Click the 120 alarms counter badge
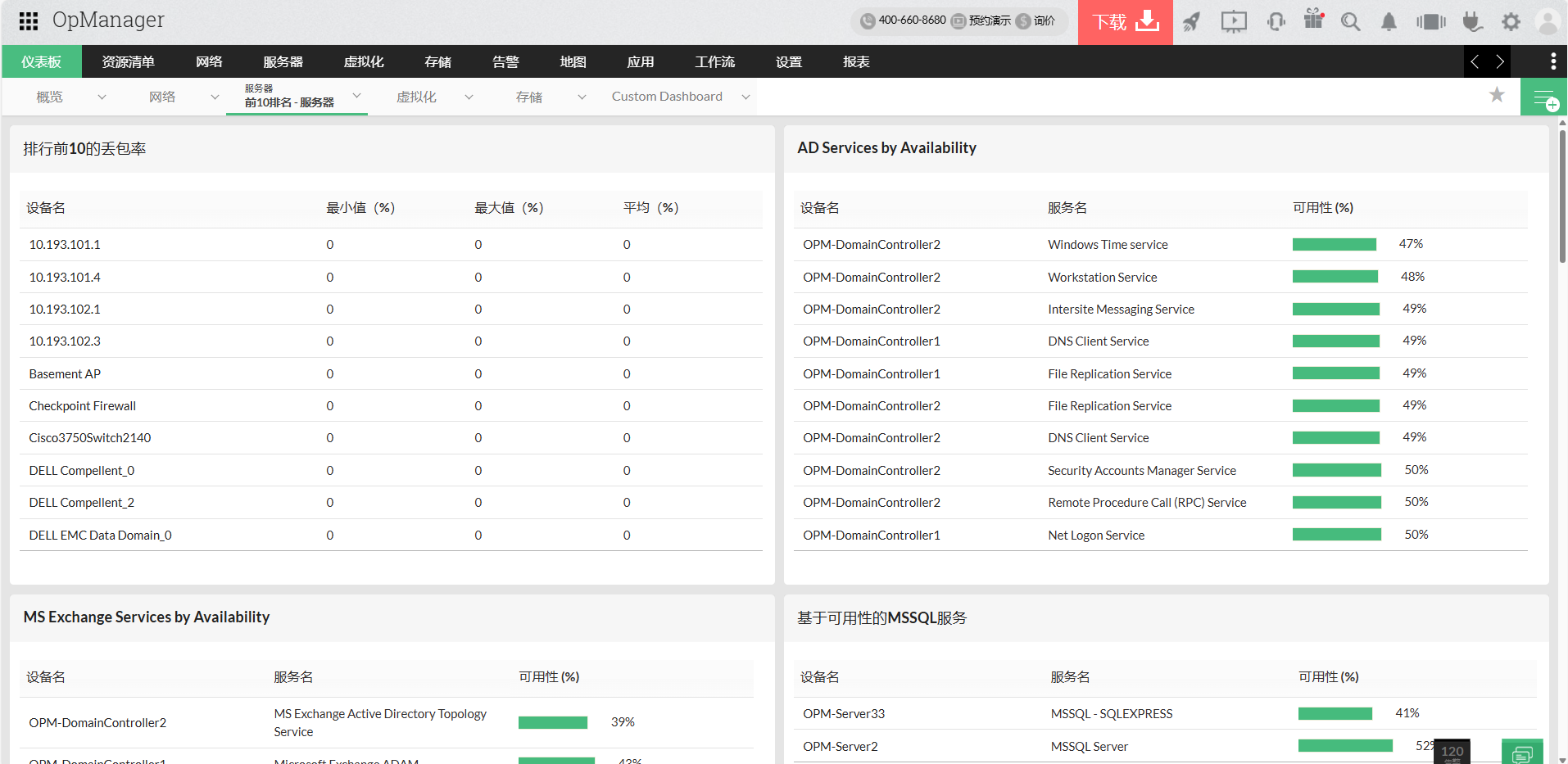This screenshot has height=764, width=1568. (x=1452, y=752)
